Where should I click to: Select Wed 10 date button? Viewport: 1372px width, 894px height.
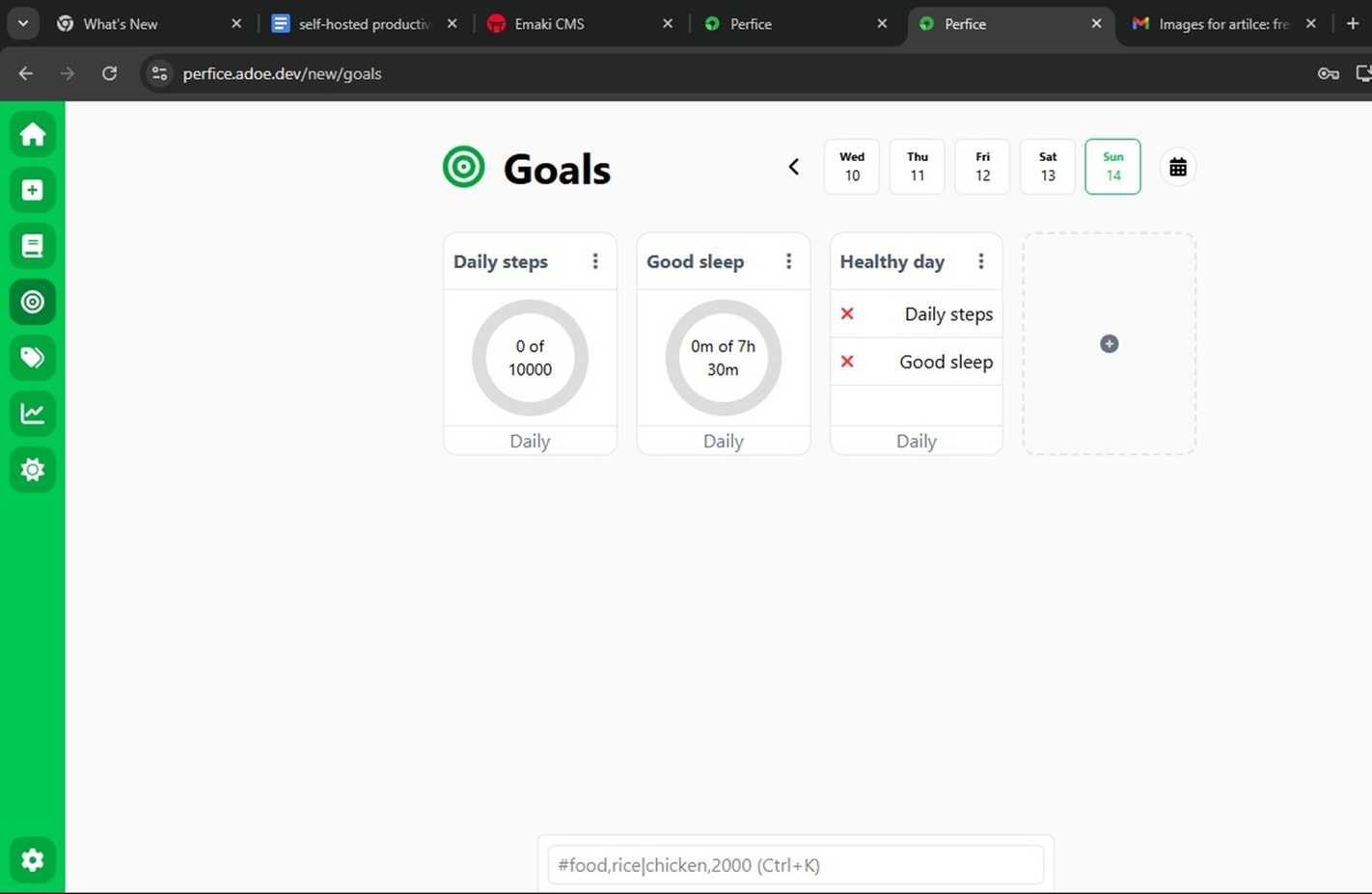point(852,167)
